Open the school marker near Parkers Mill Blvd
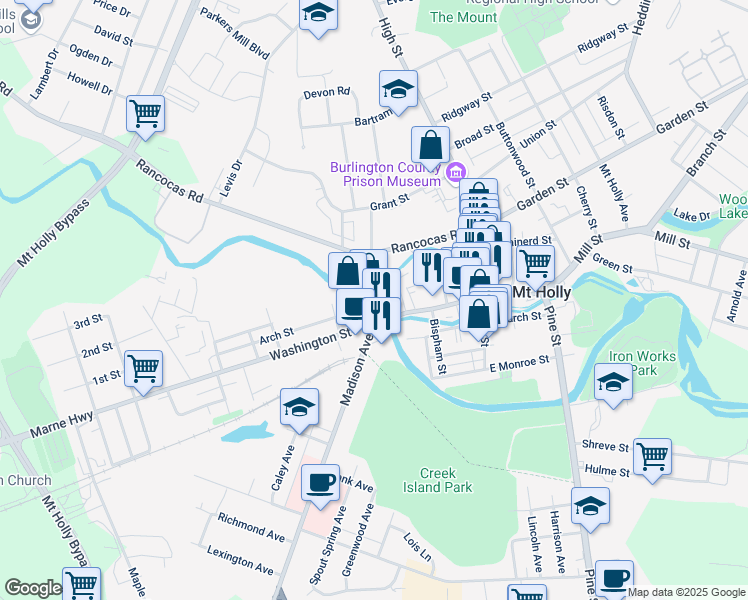Viewport: 748px width, 600px height. [x=318, y=14]
